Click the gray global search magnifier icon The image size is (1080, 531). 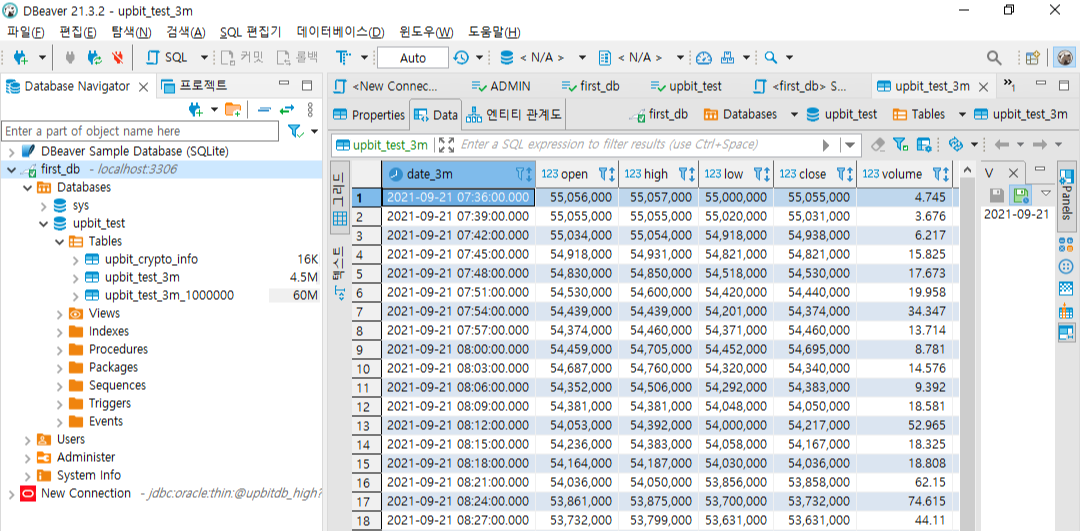pos(995,58)
